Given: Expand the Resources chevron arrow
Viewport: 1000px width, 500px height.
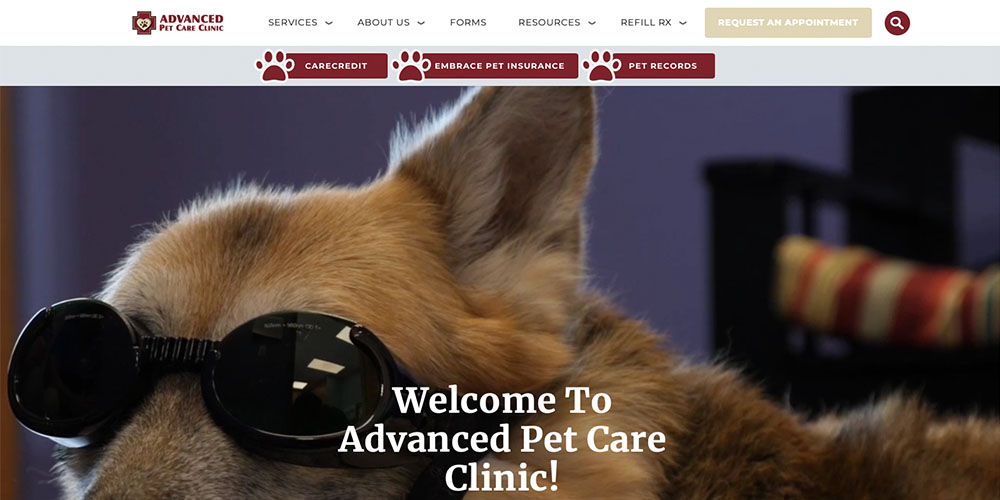Looking at the screenshot, I should tap(592, 24).
